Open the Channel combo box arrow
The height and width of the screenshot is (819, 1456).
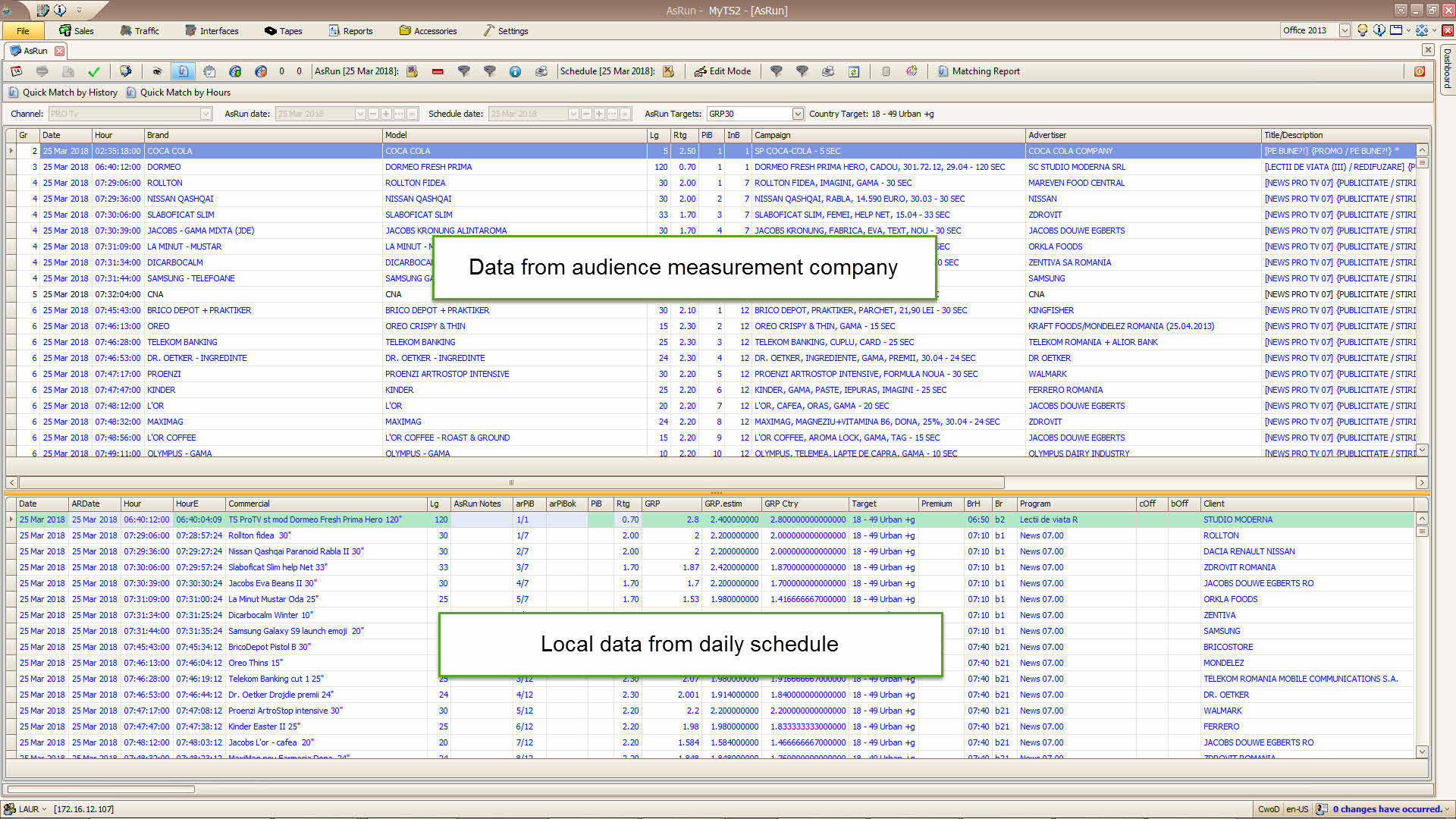point(206,114)
